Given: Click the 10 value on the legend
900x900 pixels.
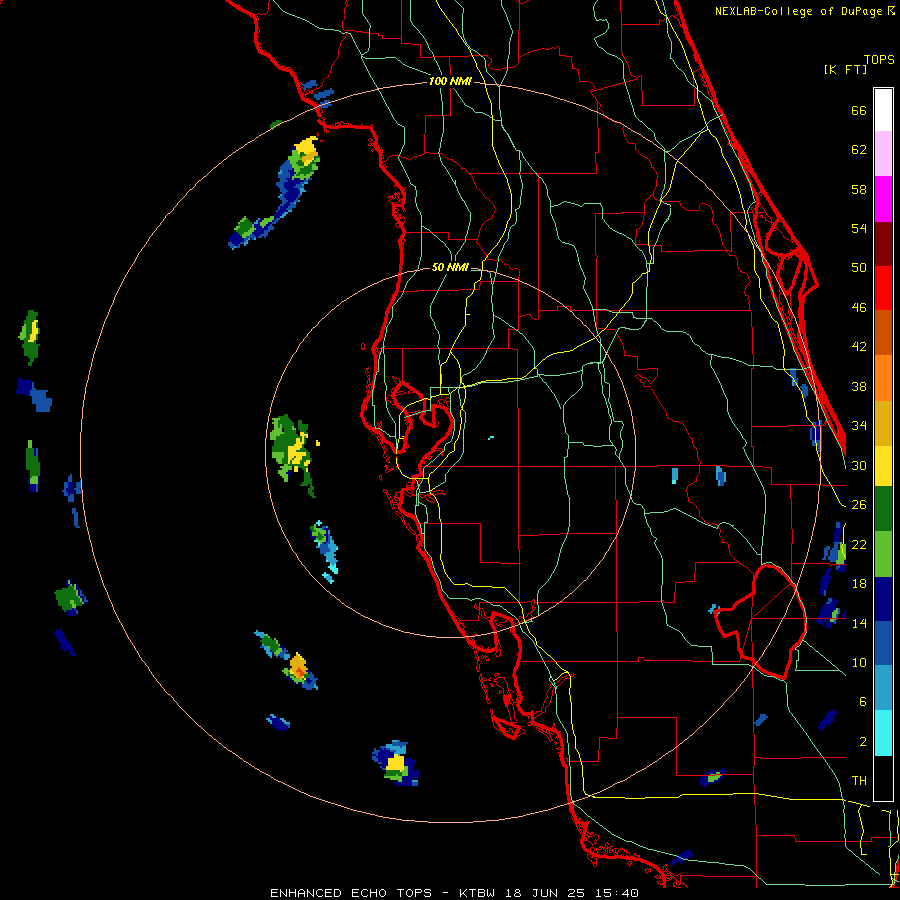Looking at the screenshot, I should (x=859, y=662).
